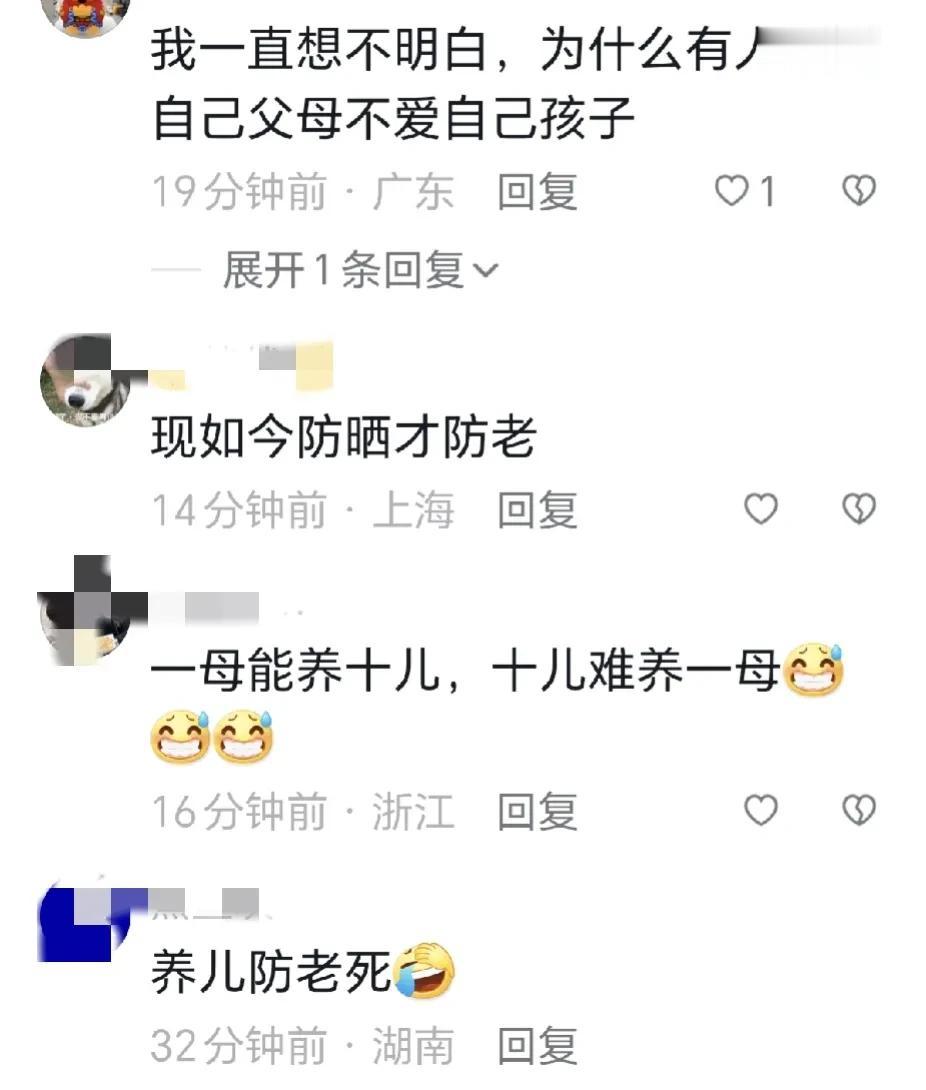Open the dog avatar of the Shanghai commenter

tap(86, 380)
